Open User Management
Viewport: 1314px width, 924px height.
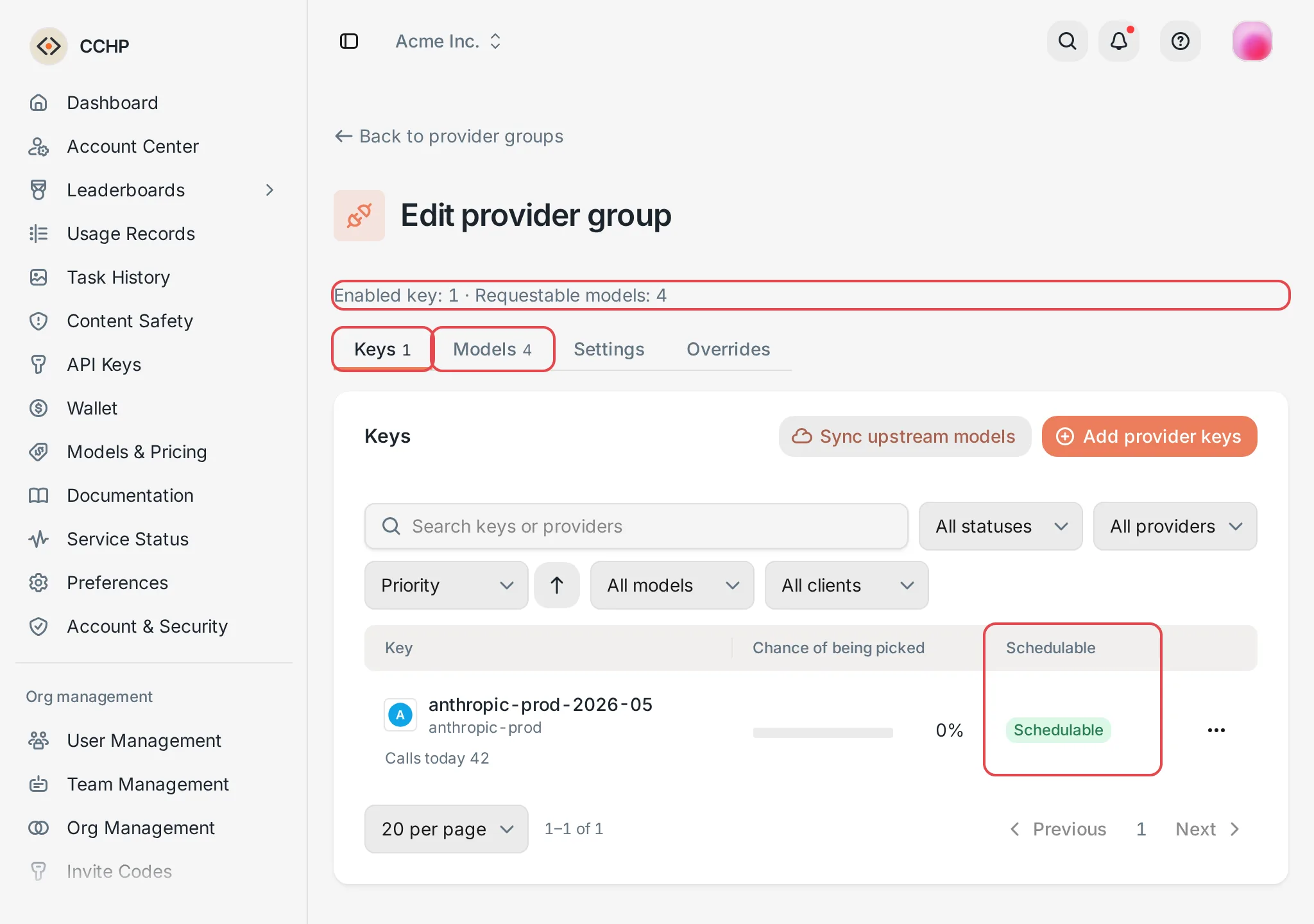pyautogui.click(x=154, y=740)
